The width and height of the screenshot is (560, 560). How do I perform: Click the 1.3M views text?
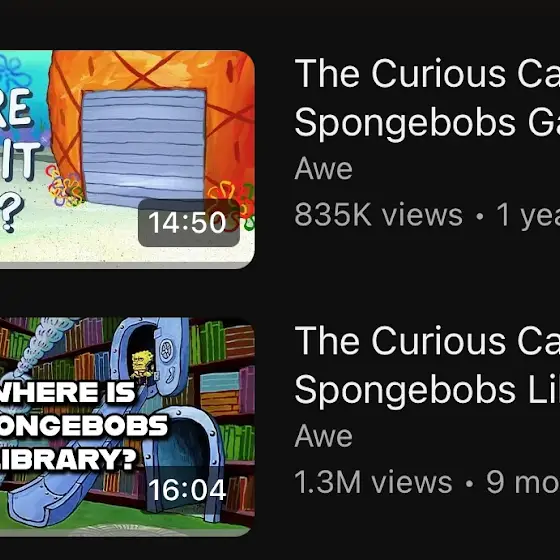coord(374,482)
